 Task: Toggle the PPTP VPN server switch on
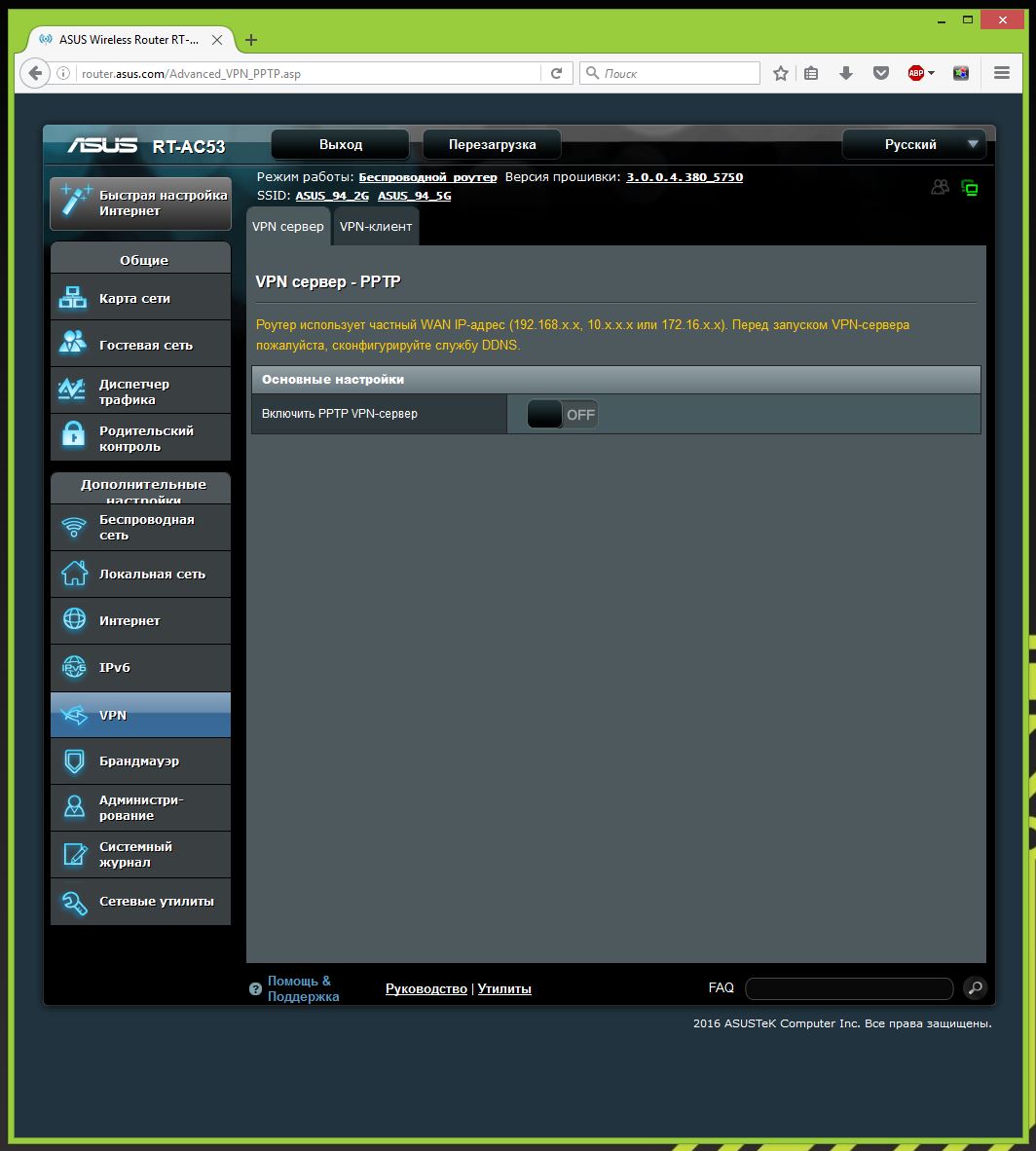(x=562, y=414)
